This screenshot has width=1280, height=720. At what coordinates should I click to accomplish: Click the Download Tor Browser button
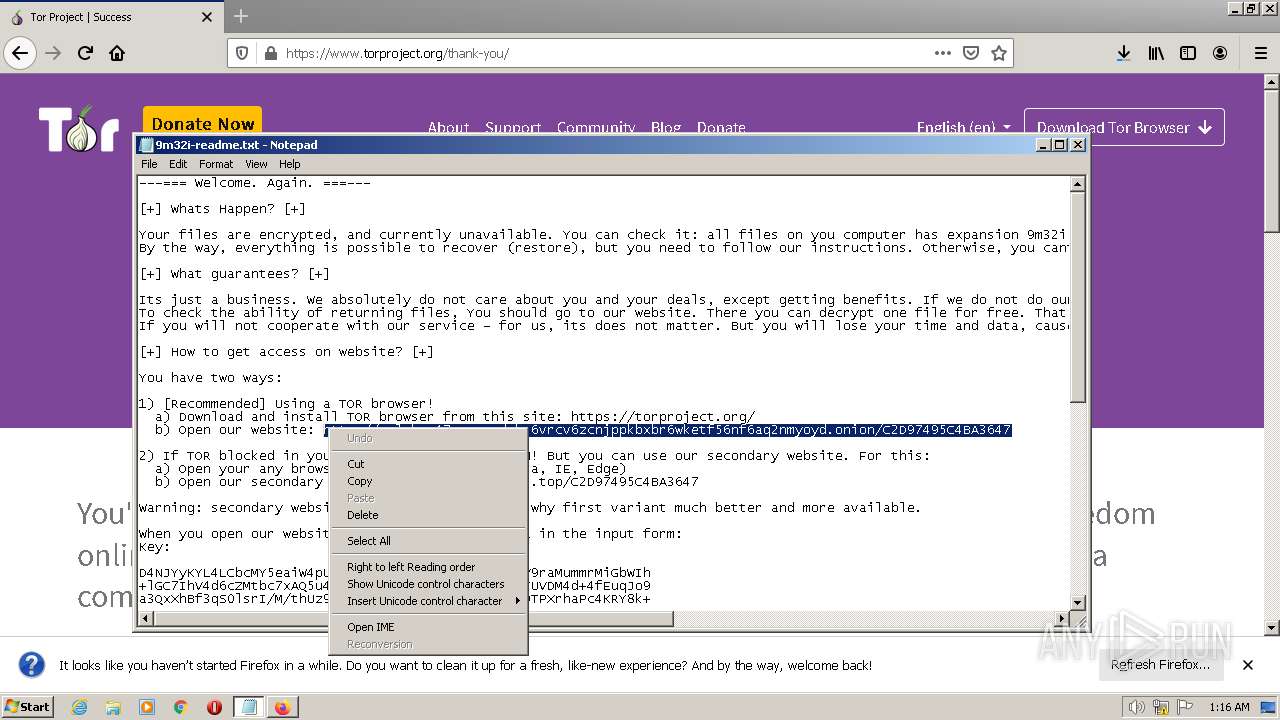tap(1124, 127)
